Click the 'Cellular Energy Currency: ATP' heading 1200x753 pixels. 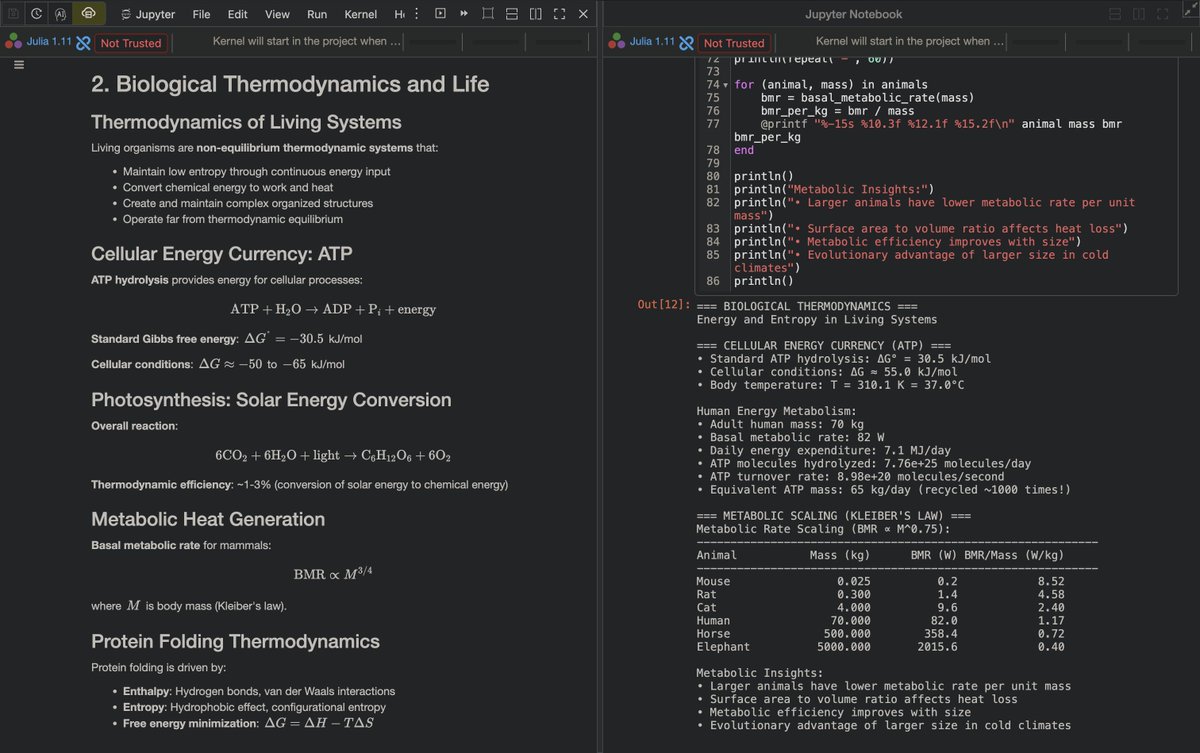pyautogui.click(x=221, y=253)
